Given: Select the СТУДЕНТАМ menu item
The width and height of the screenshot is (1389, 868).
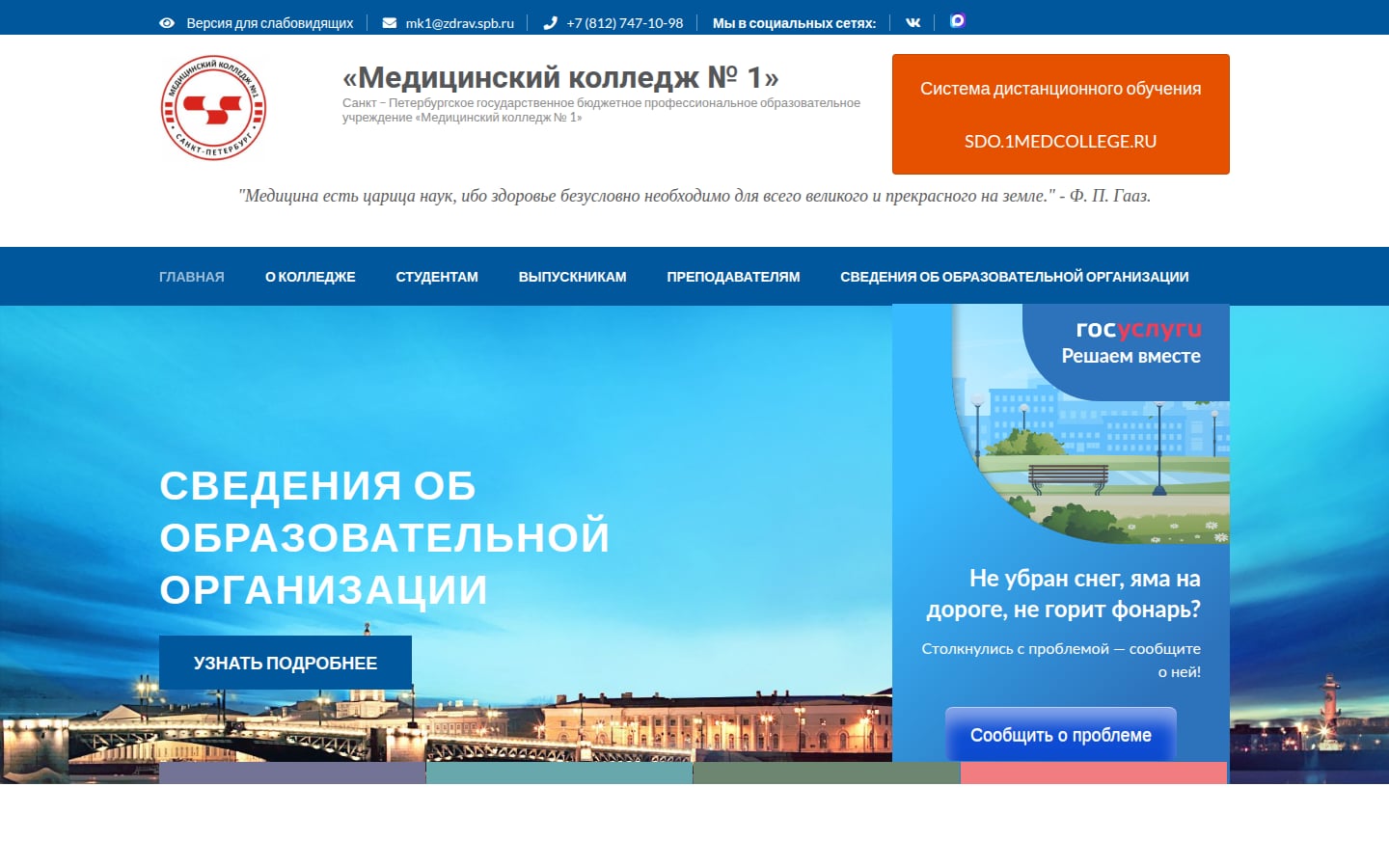Looking at the screenshot, I should click(x=437, y=277).
